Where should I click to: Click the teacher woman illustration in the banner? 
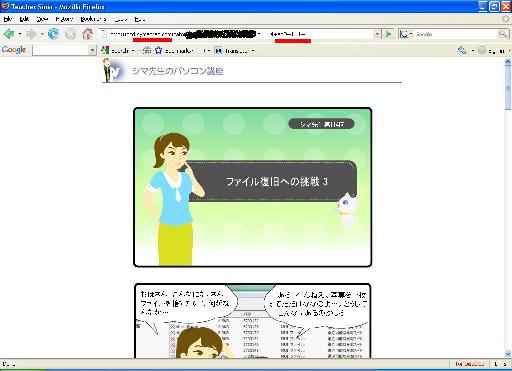pyautogui.click(x=173, y=199)
